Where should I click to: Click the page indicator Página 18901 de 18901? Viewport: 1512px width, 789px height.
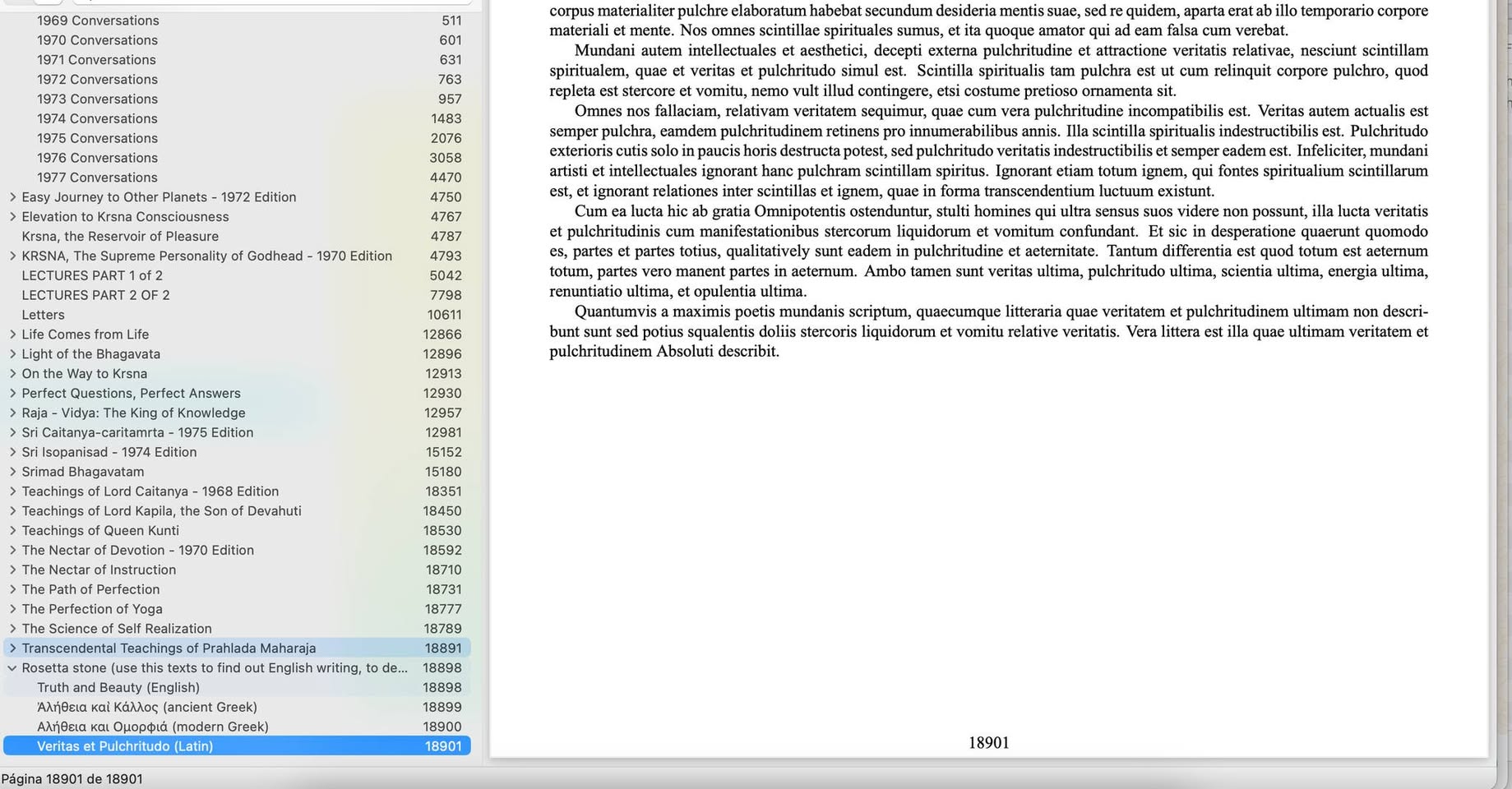[72, 779]
